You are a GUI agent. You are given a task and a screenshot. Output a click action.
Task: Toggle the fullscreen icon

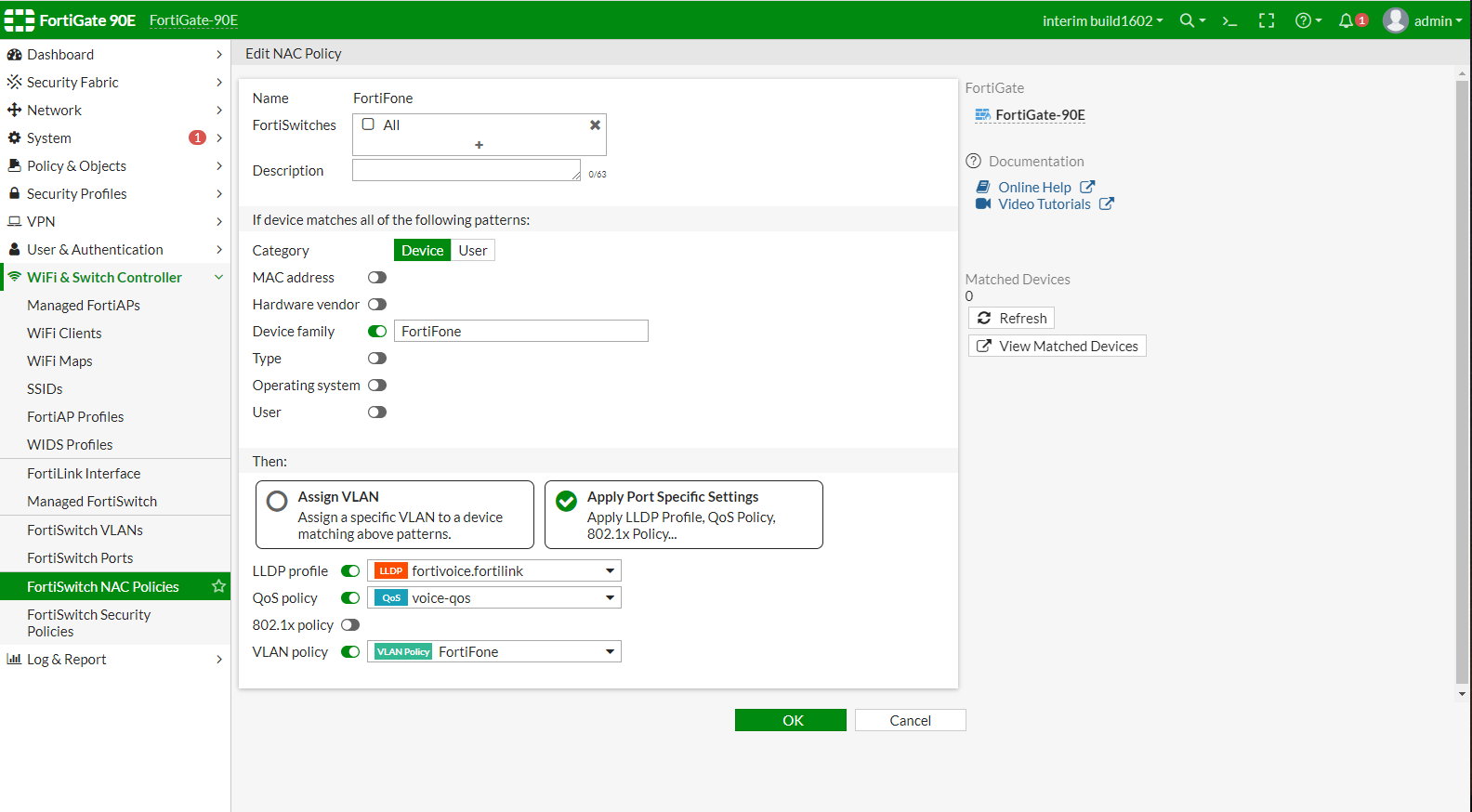1267,20
